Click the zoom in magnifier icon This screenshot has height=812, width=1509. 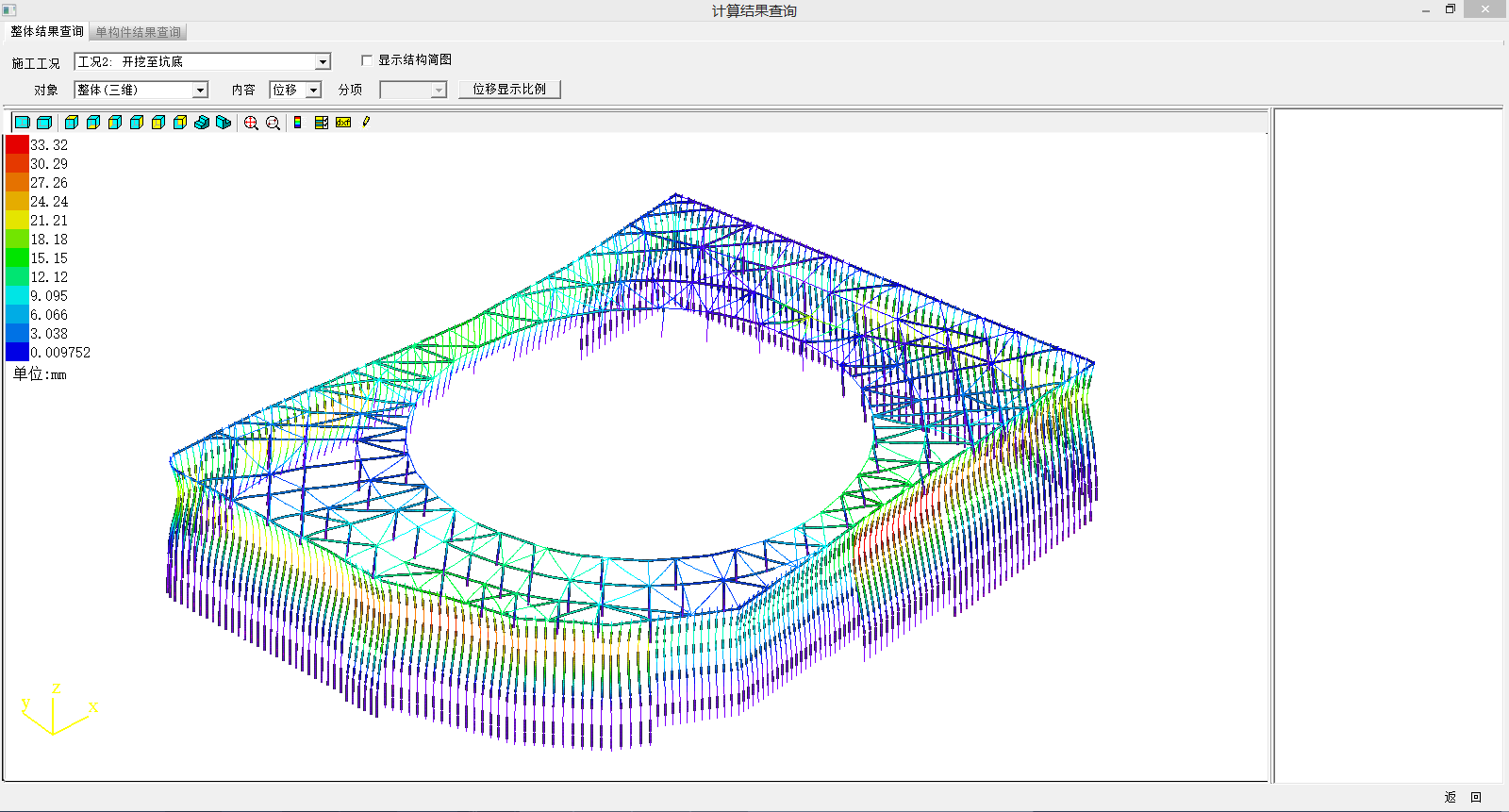tap(251, 123)
